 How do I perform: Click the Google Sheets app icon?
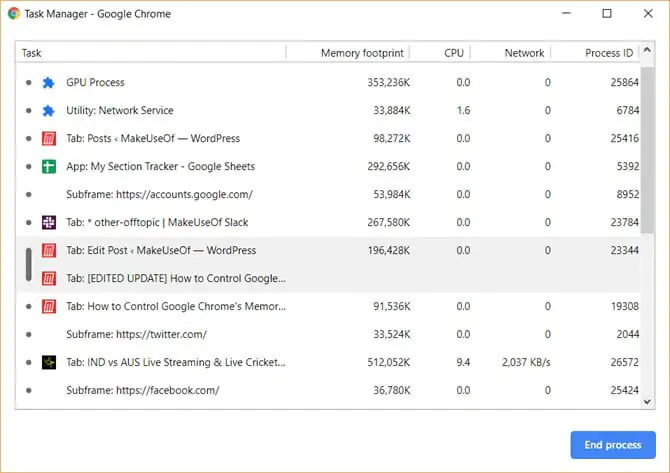pyautogui.click(x=48, y=167)
